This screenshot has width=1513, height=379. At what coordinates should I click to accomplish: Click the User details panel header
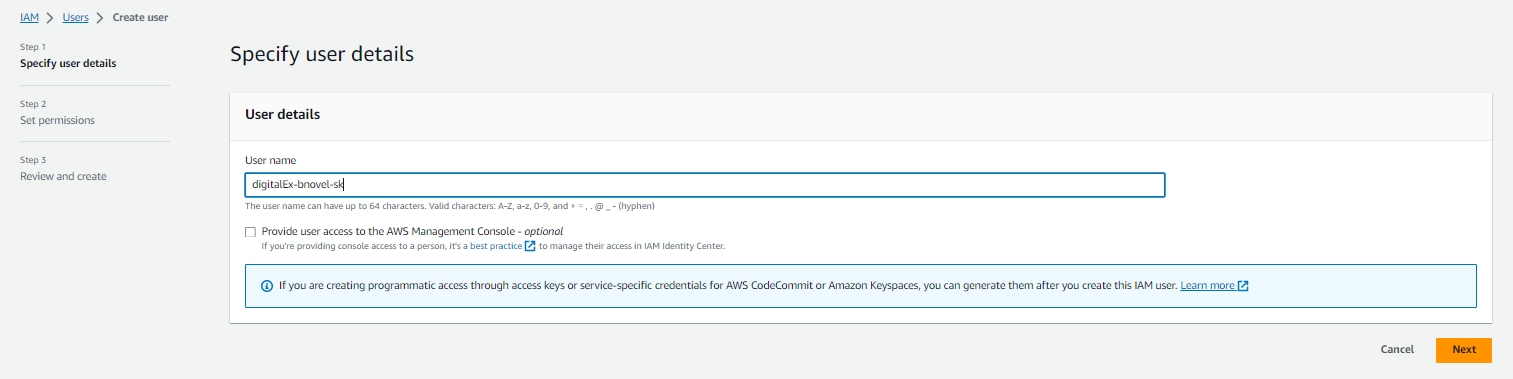point(861,115)
